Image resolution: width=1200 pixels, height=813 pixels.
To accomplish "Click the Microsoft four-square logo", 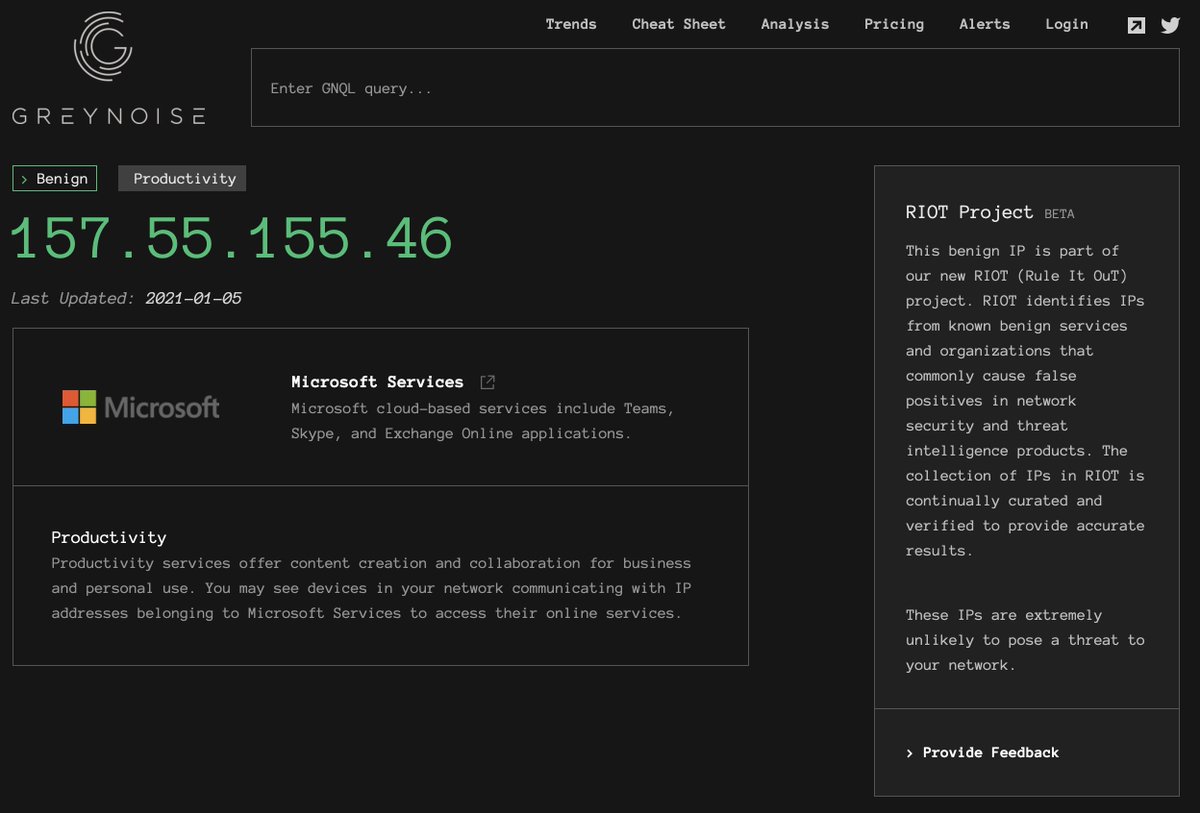I will [79, 407].
